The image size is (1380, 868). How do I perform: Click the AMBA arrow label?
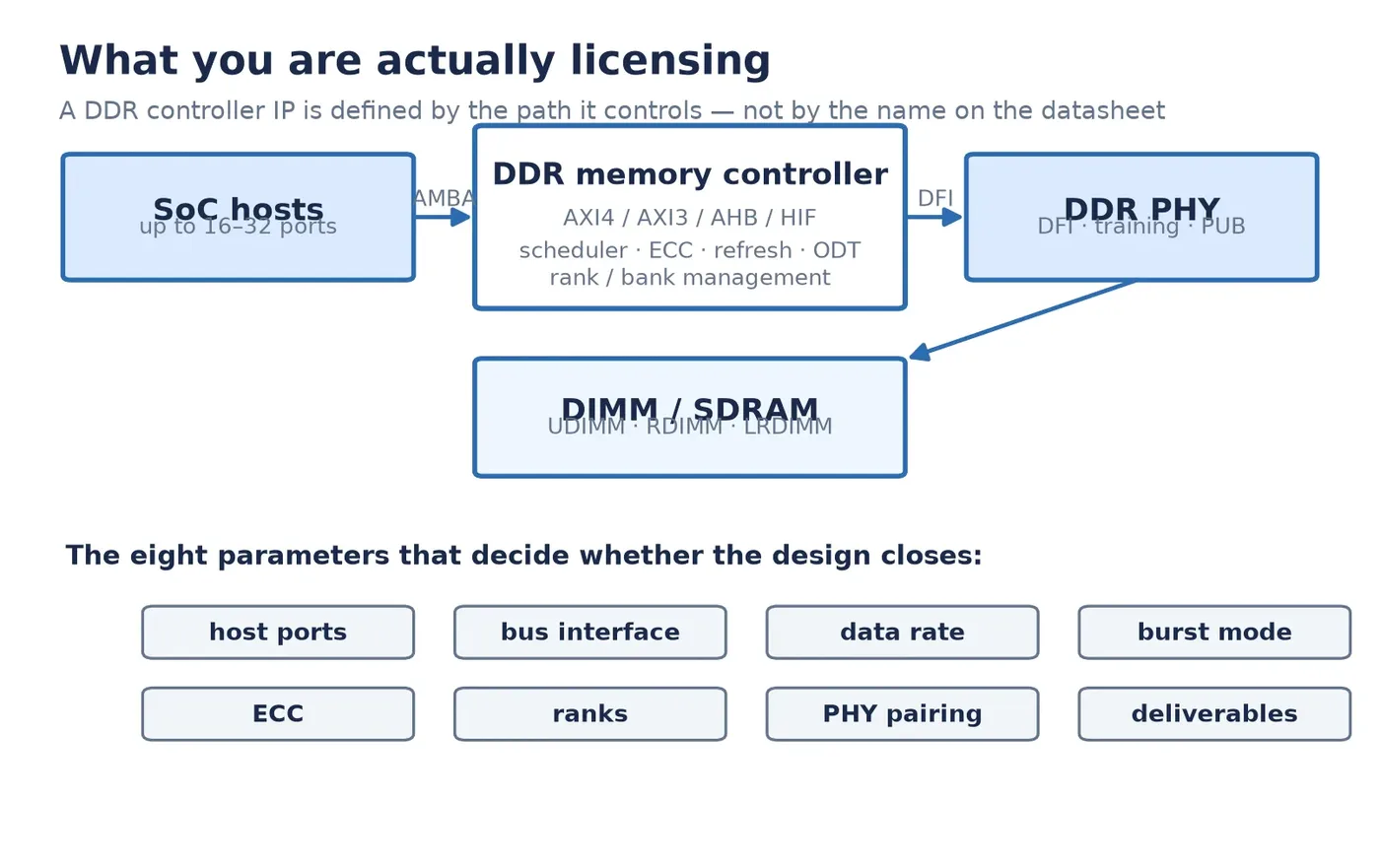(444, 198)
